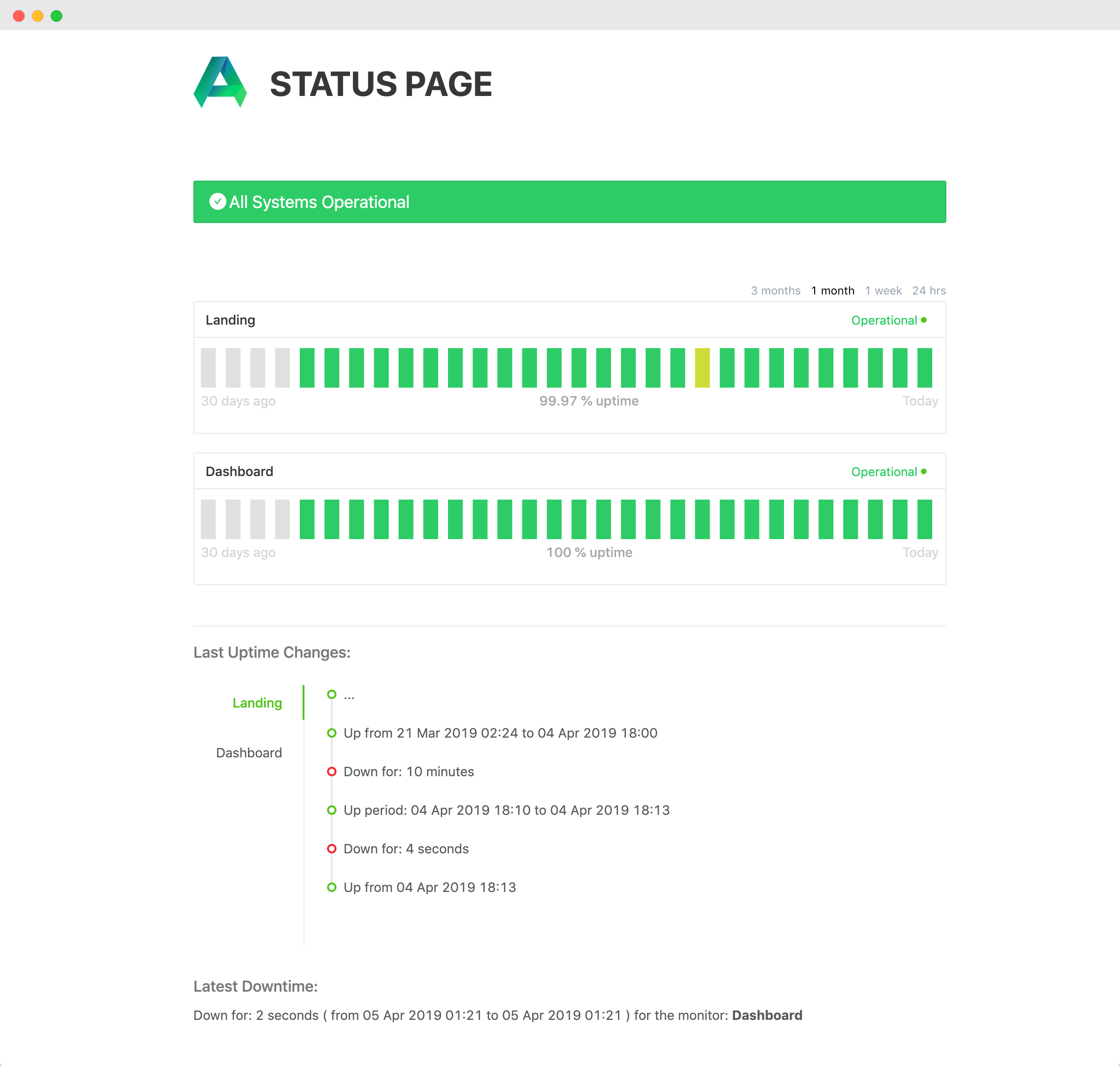Switch the range to 3 months

pos(775,290)
